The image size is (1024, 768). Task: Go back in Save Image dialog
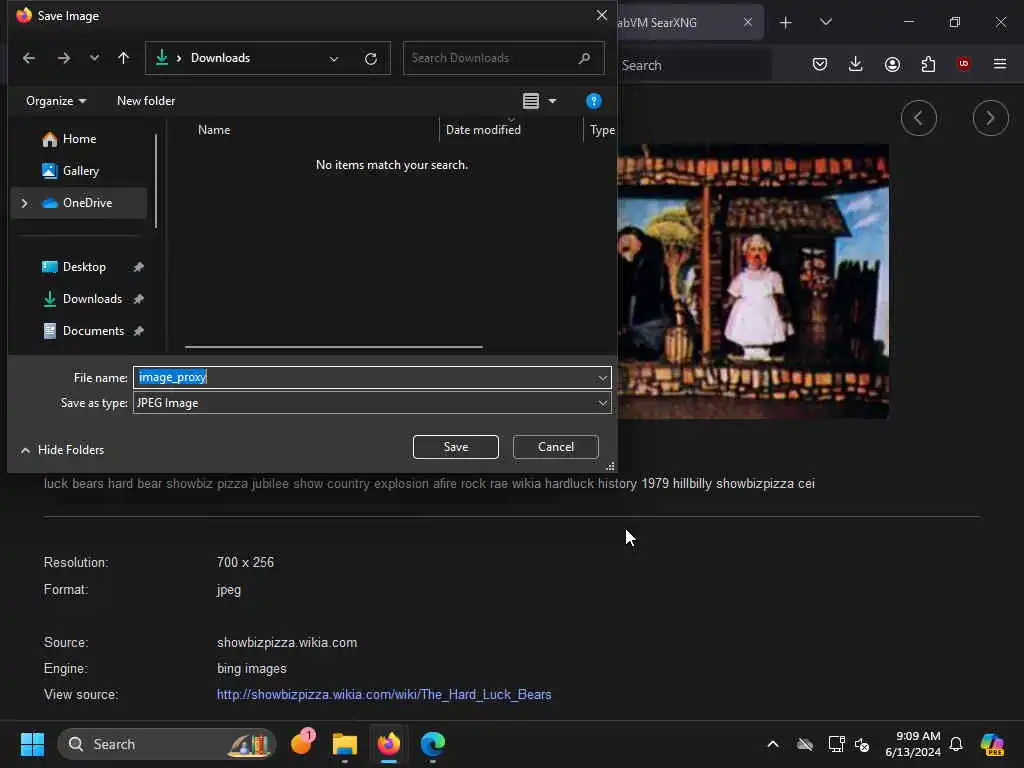point(29,58)
